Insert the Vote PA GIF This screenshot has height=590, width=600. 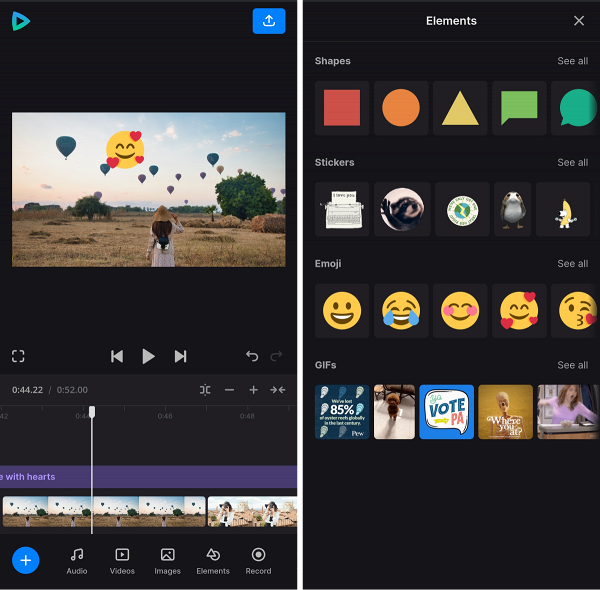click(x=447, y=412)
